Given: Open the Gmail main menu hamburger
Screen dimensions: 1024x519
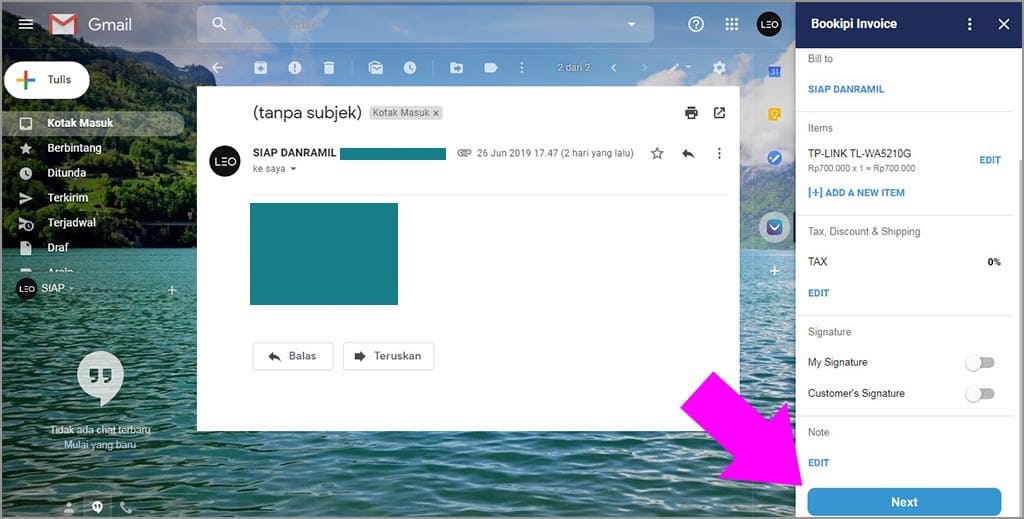Looking at the screenshot, I should point(25,24).
